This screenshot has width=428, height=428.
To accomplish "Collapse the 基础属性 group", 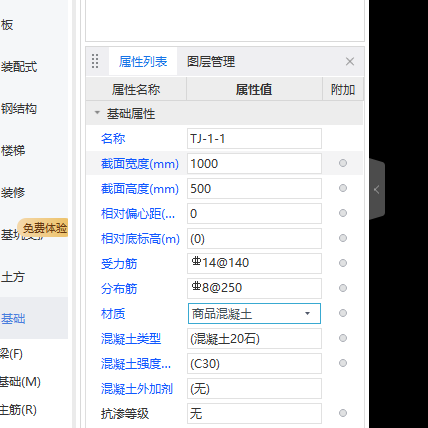I will (97, 113).
